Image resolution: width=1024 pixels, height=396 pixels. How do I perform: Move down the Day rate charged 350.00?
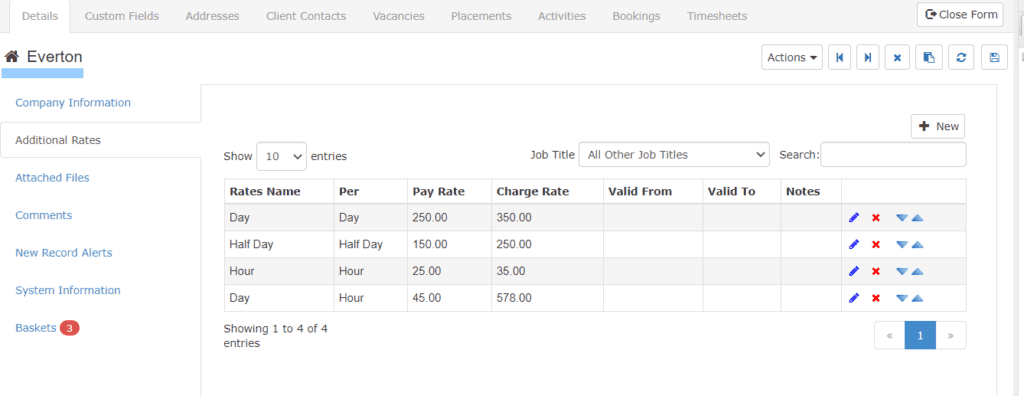(x=902, y=218)
